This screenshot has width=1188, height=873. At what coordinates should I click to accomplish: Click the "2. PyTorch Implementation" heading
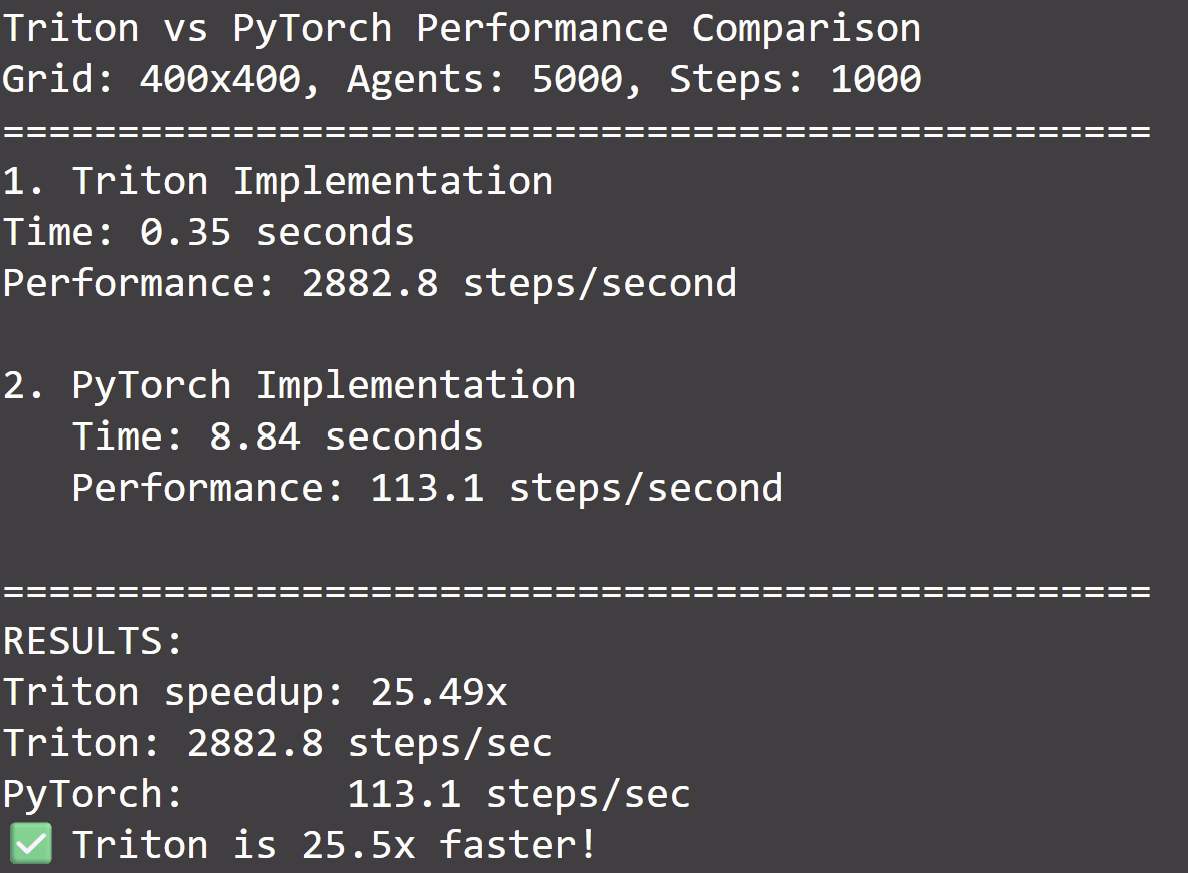tap(289, 386)
